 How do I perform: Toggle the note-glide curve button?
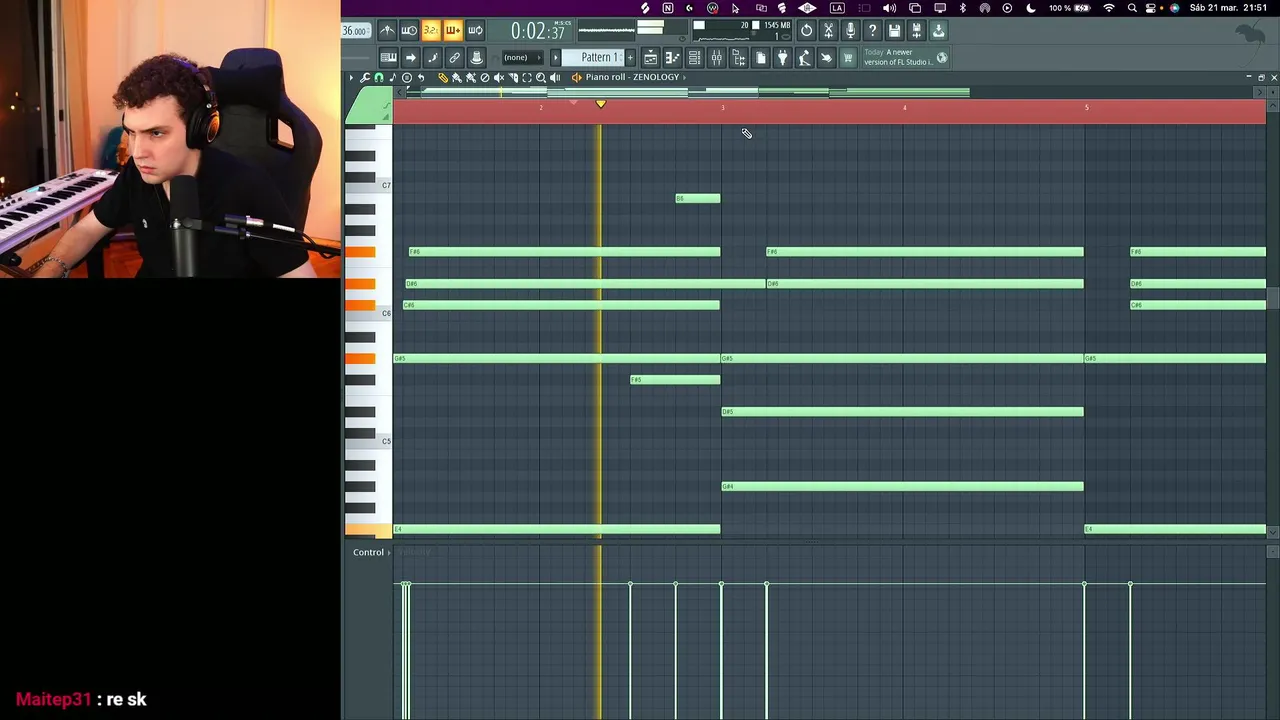[432, 57]
